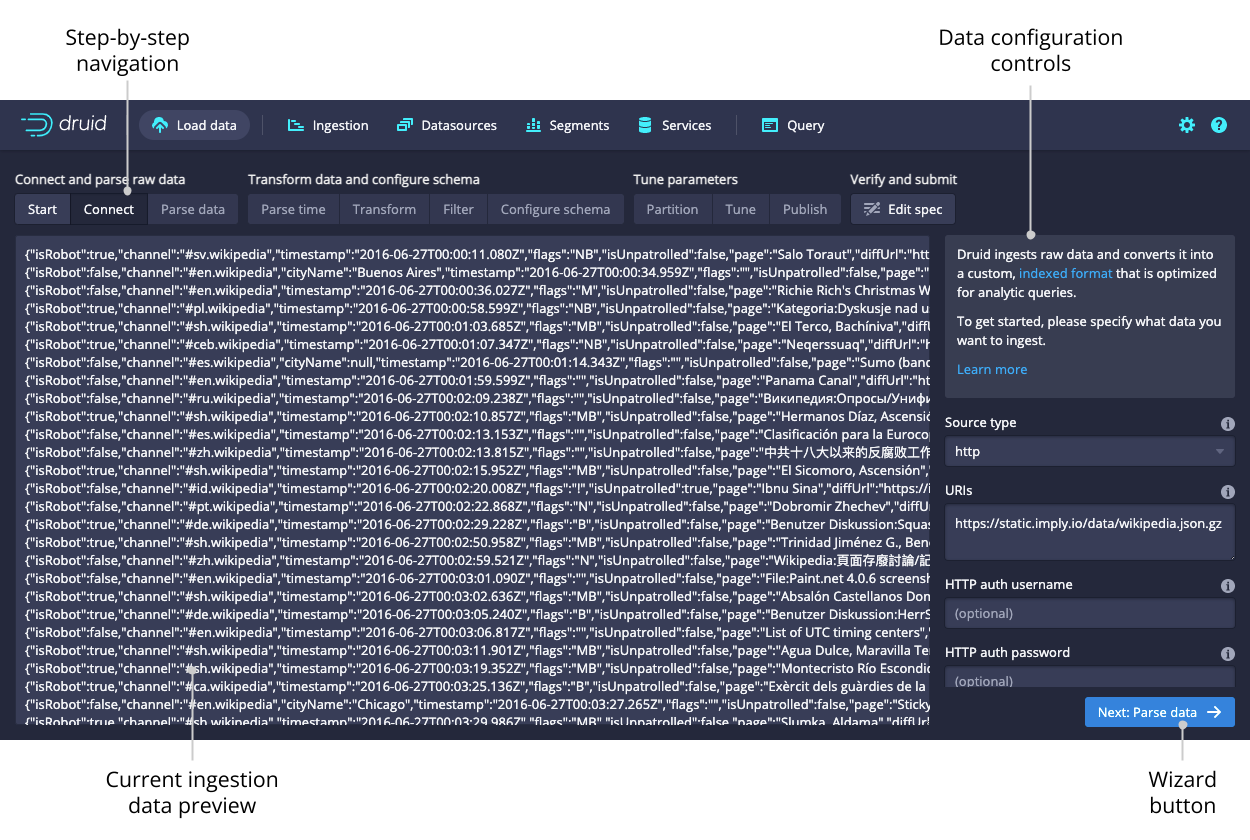Select the Datasources navigation icon
The height and width of the screenshot is (840, 1250).
coord(405,125)
